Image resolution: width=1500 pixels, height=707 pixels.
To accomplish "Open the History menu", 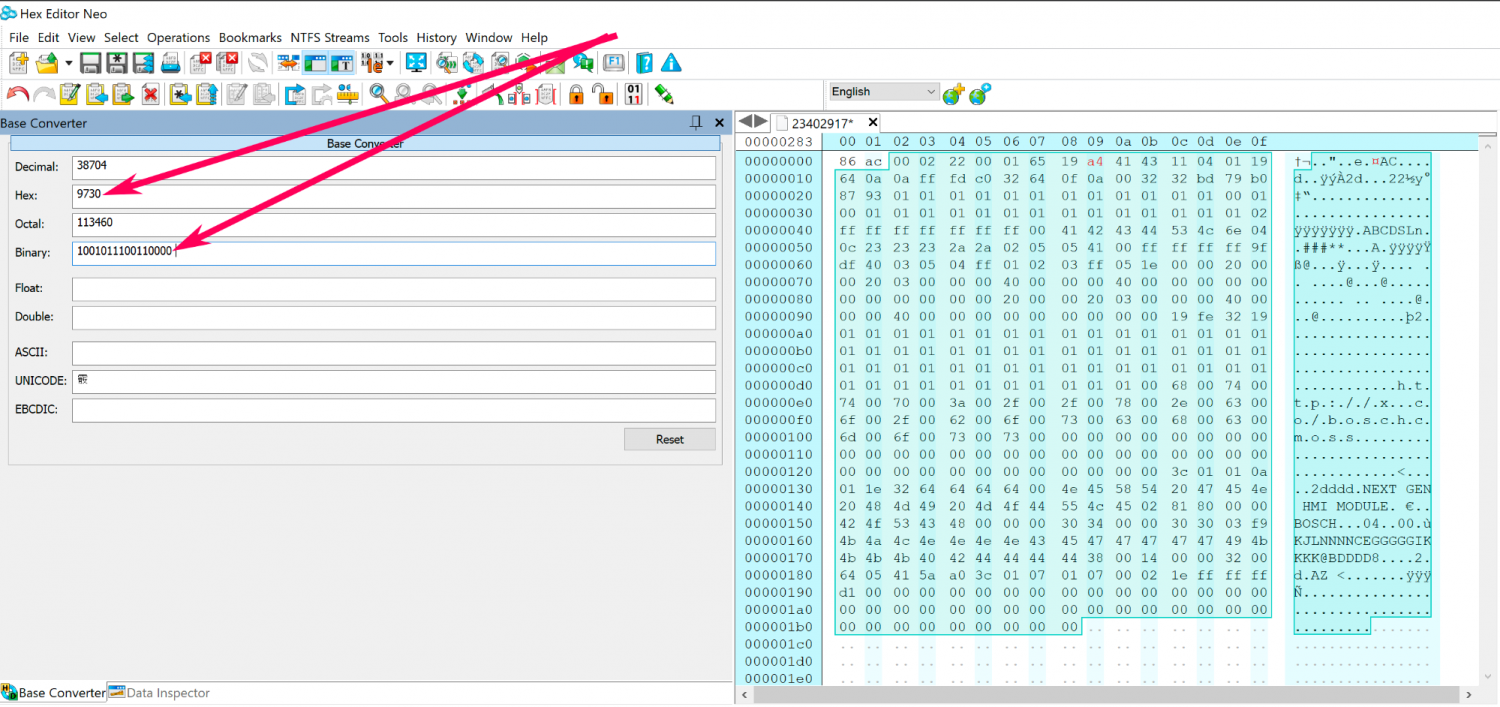I will (437, 37).
